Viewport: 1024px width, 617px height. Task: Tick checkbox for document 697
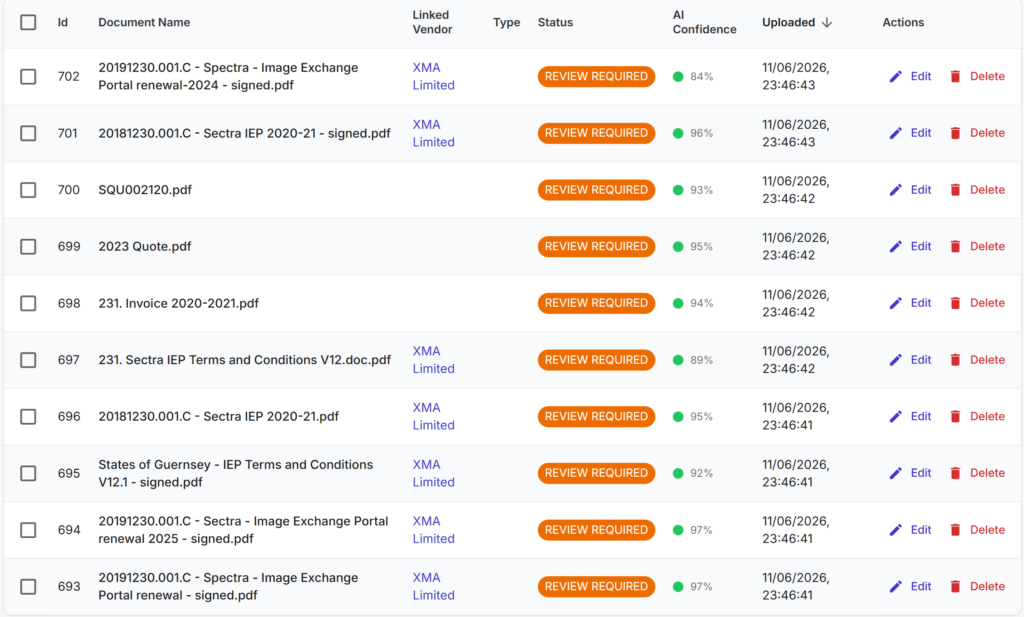(x=28, y=360)
